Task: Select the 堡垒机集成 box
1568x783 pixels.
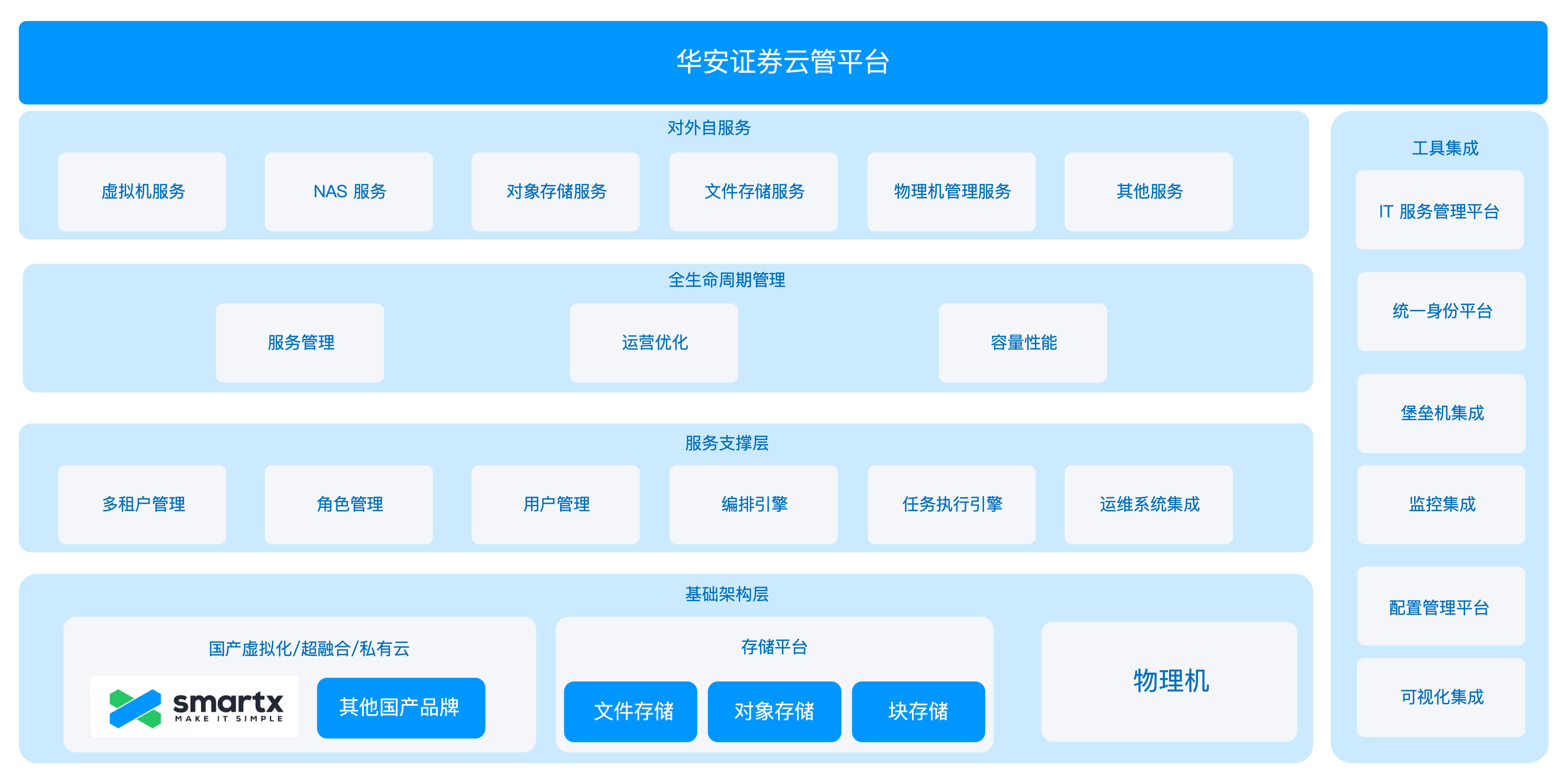Action: point(1441,413)
